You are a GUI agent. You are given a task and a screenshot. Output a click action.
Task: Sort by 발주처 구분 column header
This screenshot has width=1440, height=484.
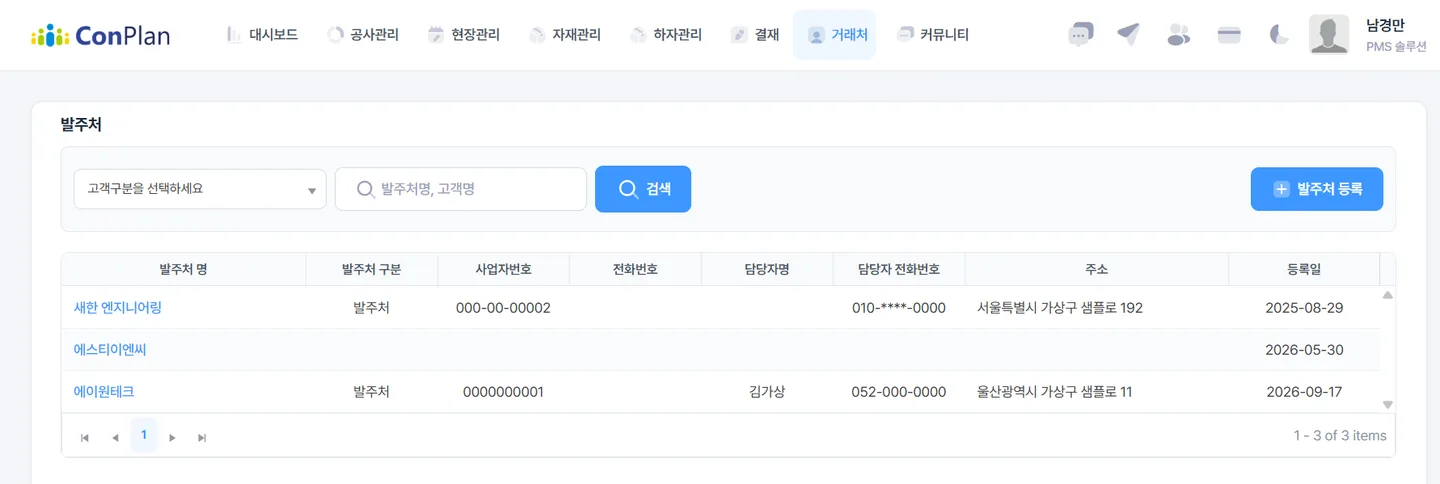pyautogui.click(x=371, y=270)
